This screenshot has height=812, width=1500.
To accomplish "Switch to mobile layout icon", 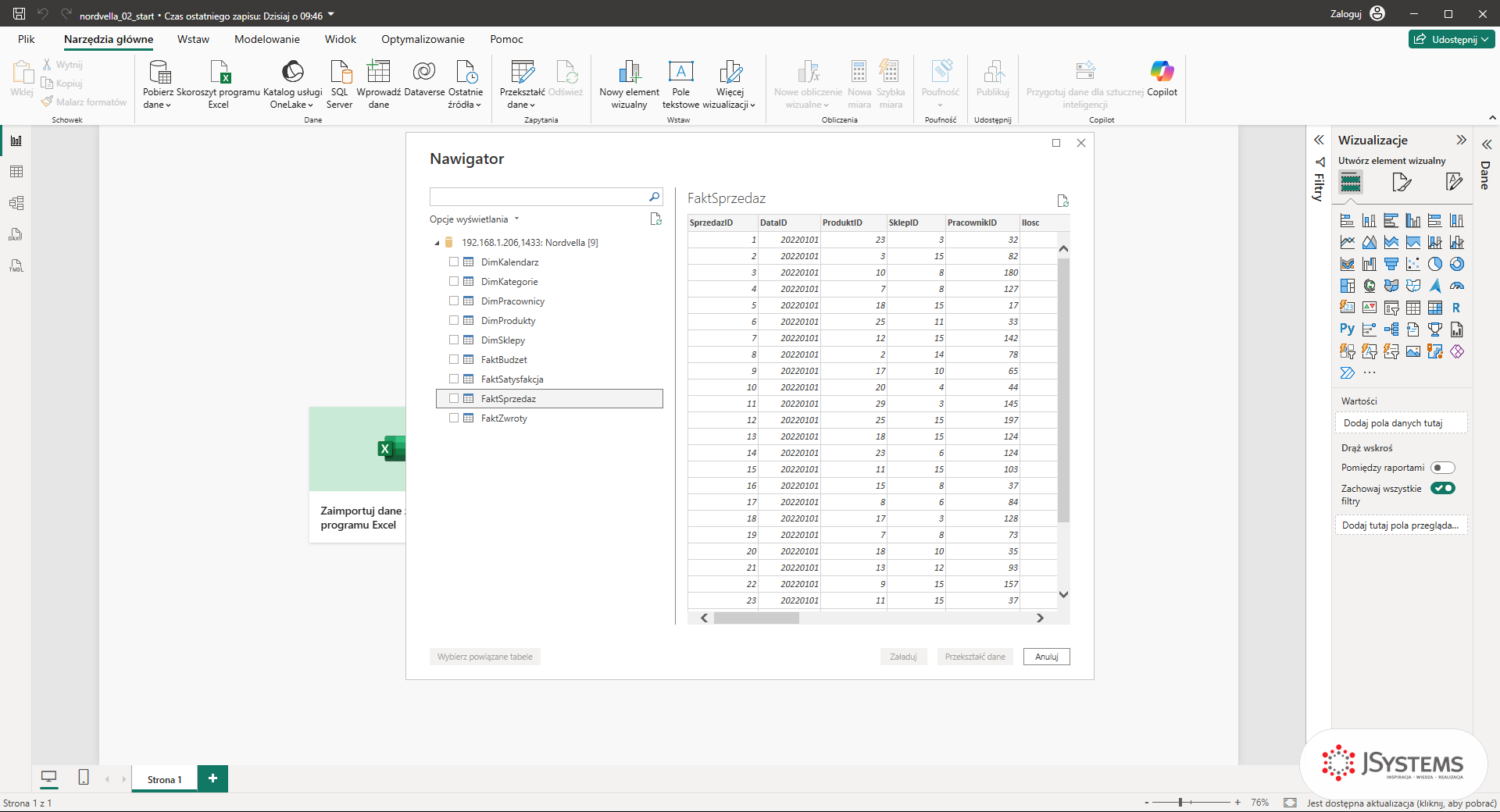I will (84, 777).
